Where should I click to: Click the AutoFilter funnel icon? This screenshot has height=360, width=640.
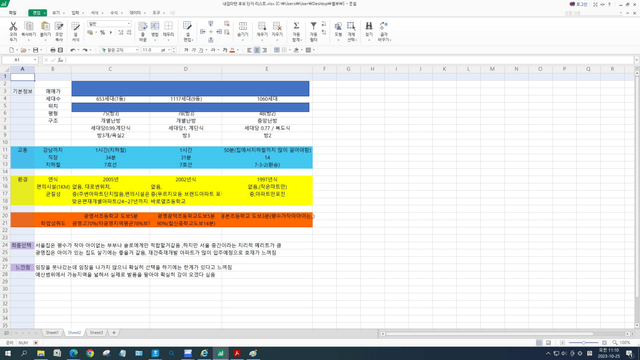pos(313,26)
